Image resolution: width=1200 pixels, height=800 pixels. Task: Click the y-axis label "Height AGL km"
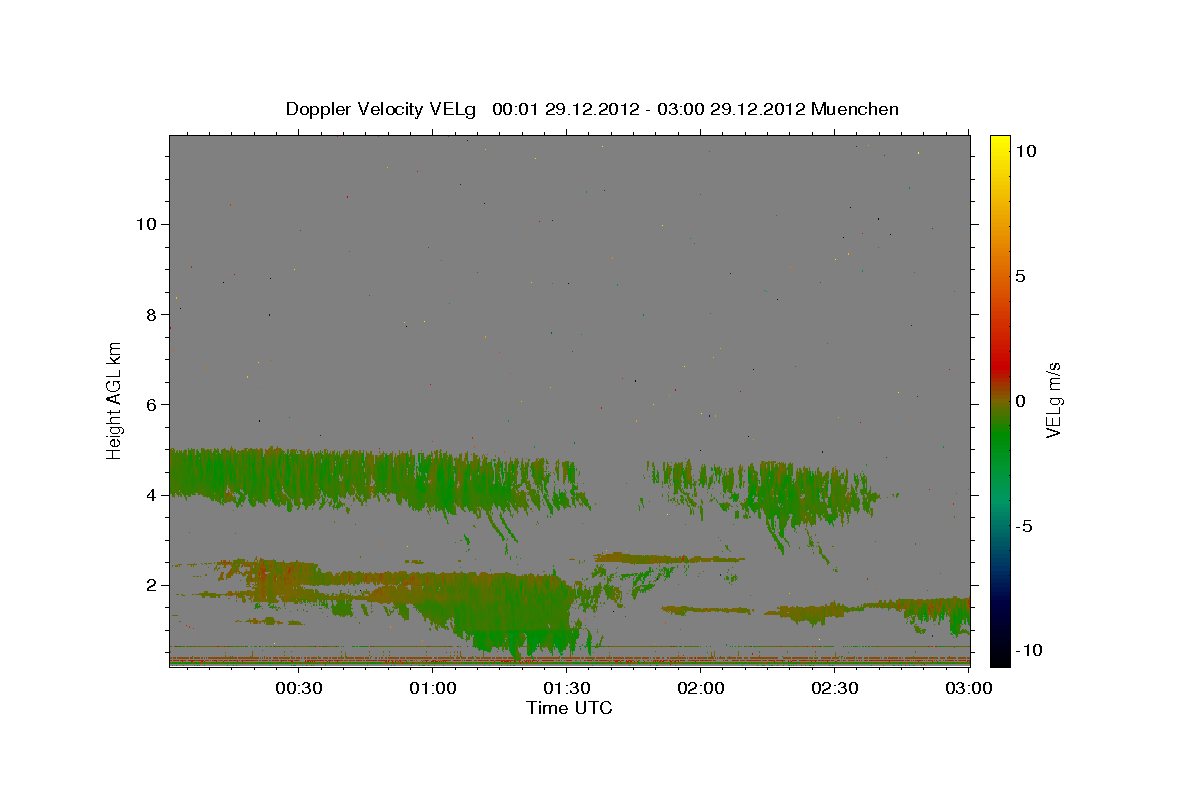(115, 400)
